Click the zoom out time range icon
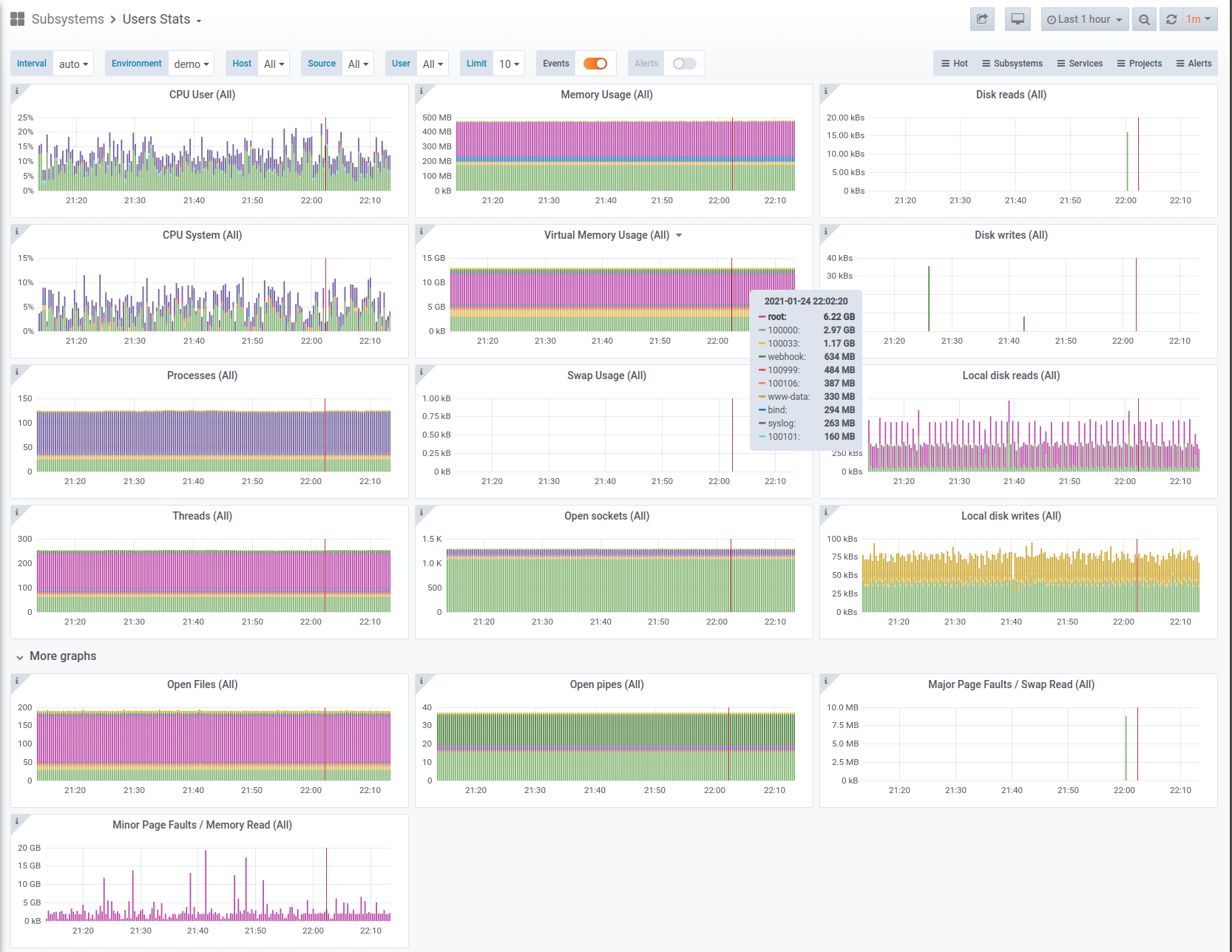The image size is (1232, 952). (1144, 19)
